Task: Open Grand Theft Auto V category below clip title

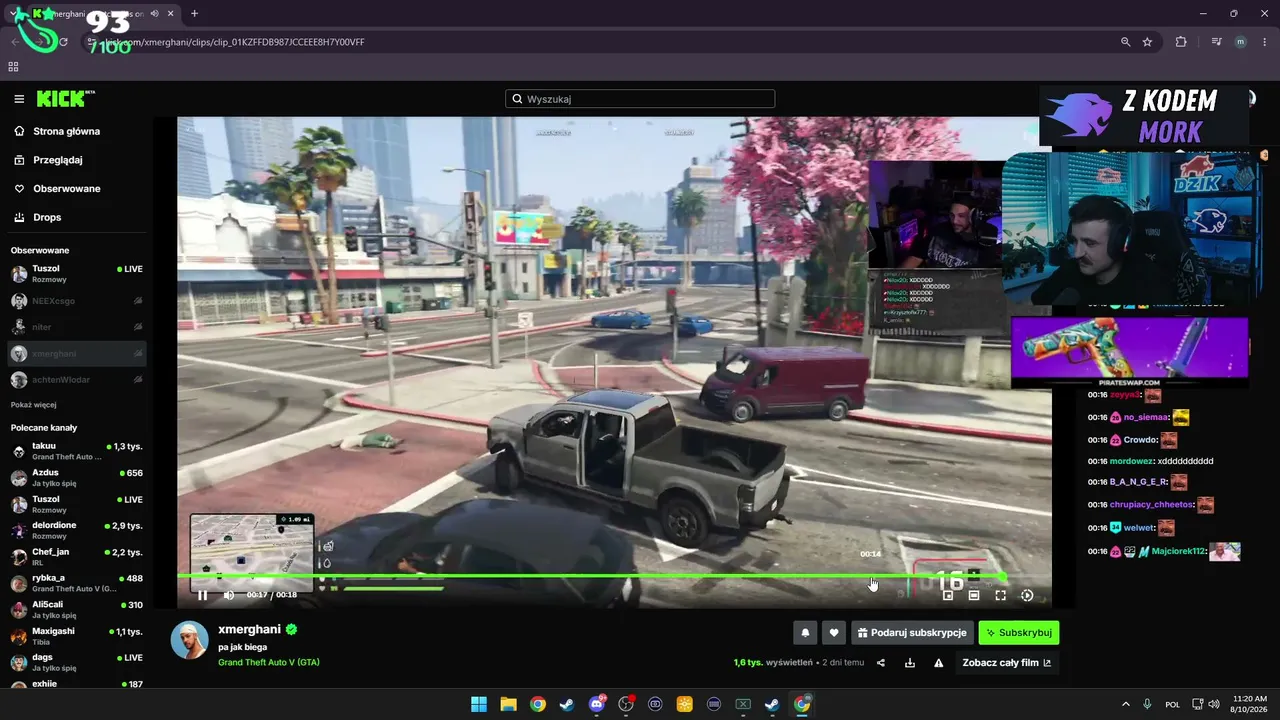Action: (269, 662)
